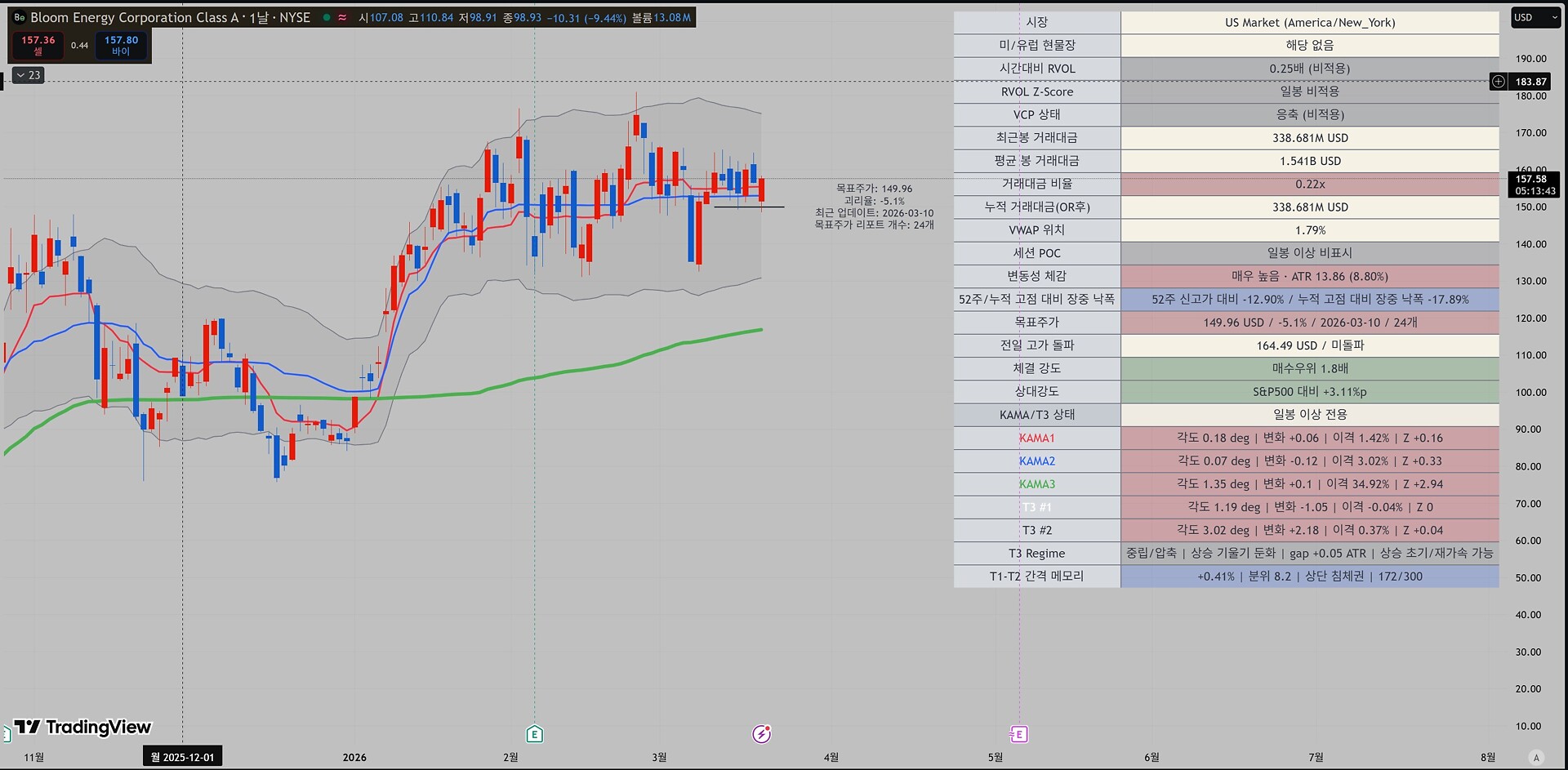The height and width of the screenshot is (770, 1568).
Task: Click the volume value 13.08M
Action: [672, 17]
